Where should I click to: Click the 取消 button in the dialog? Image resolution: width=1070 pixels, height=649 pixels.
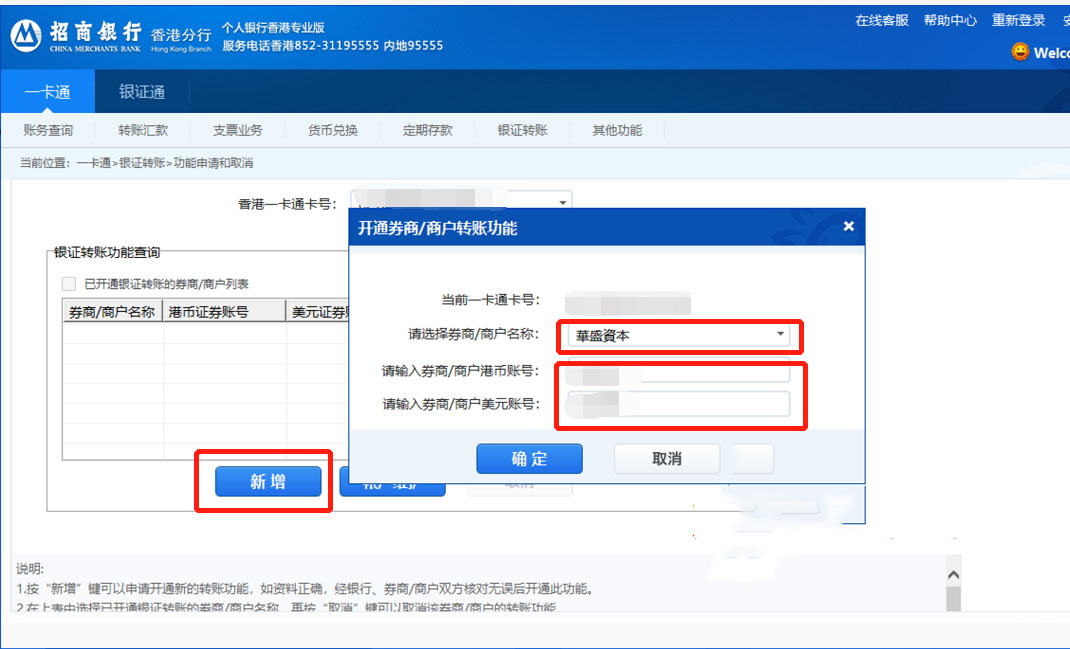[x=667, y=459]
